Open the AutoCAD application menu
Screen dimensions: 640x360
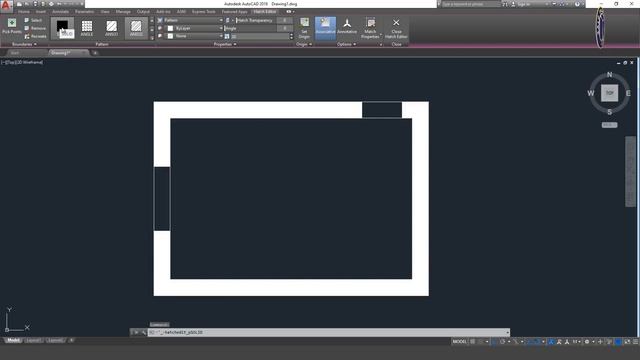coord(6,5)
